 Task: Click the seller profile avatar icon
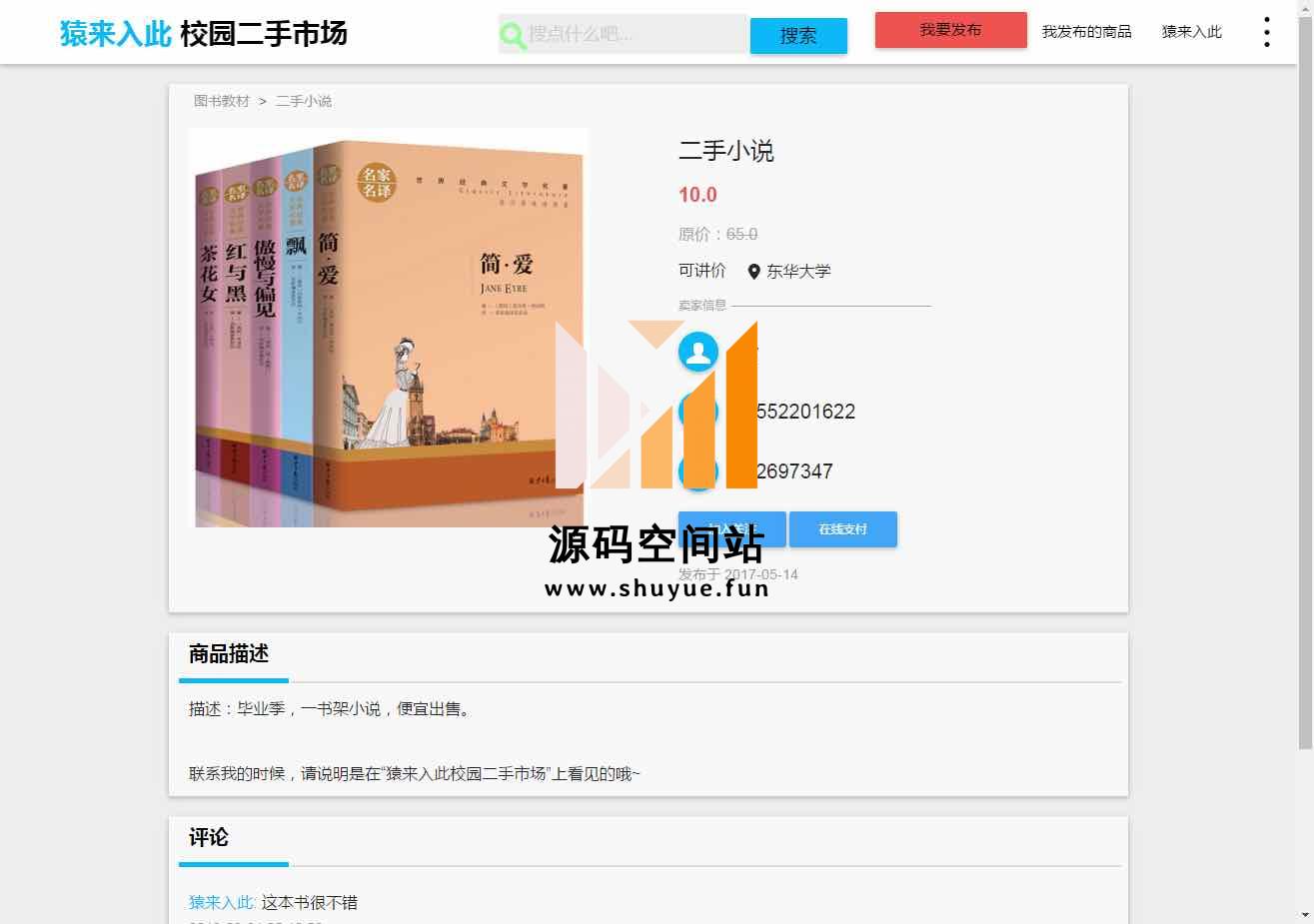698,352
